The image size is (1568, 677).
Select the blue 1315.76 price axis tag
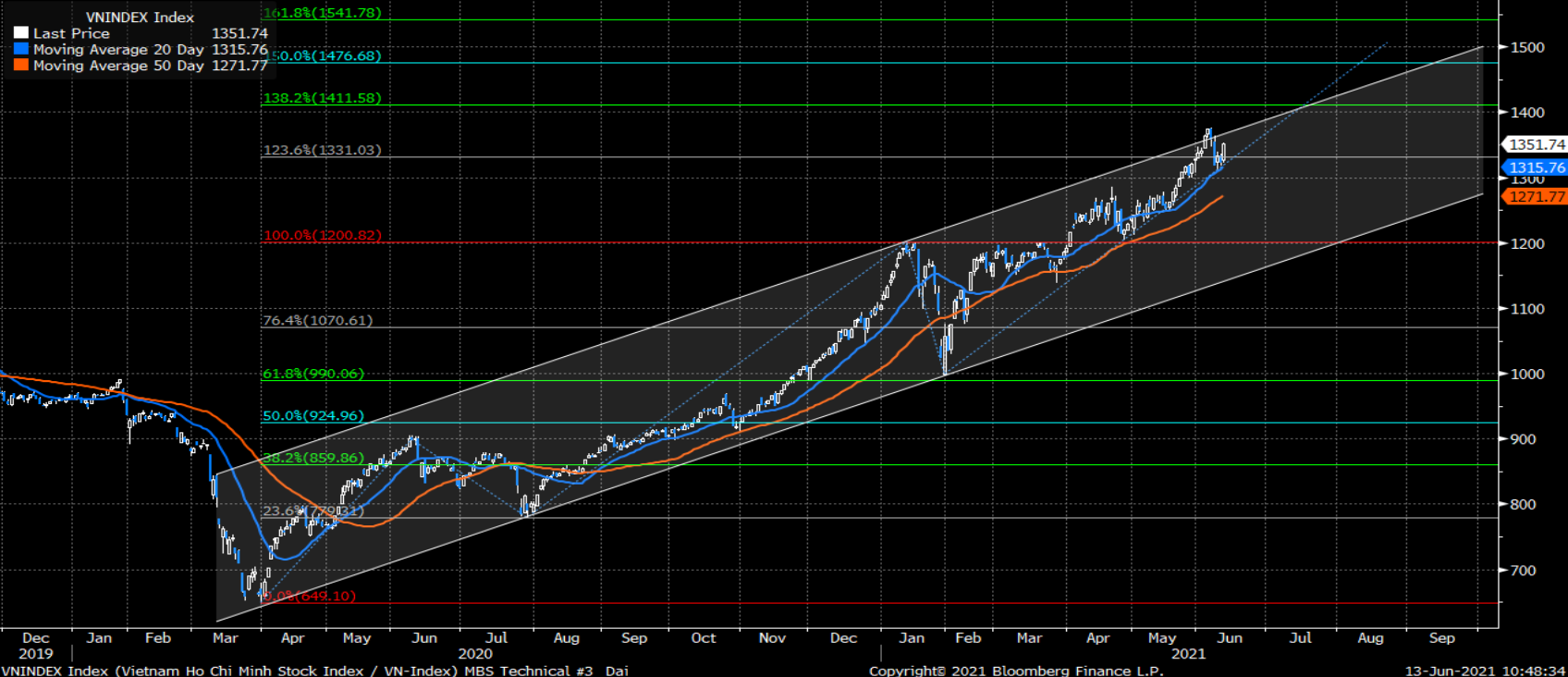[x=1537, y=167]
